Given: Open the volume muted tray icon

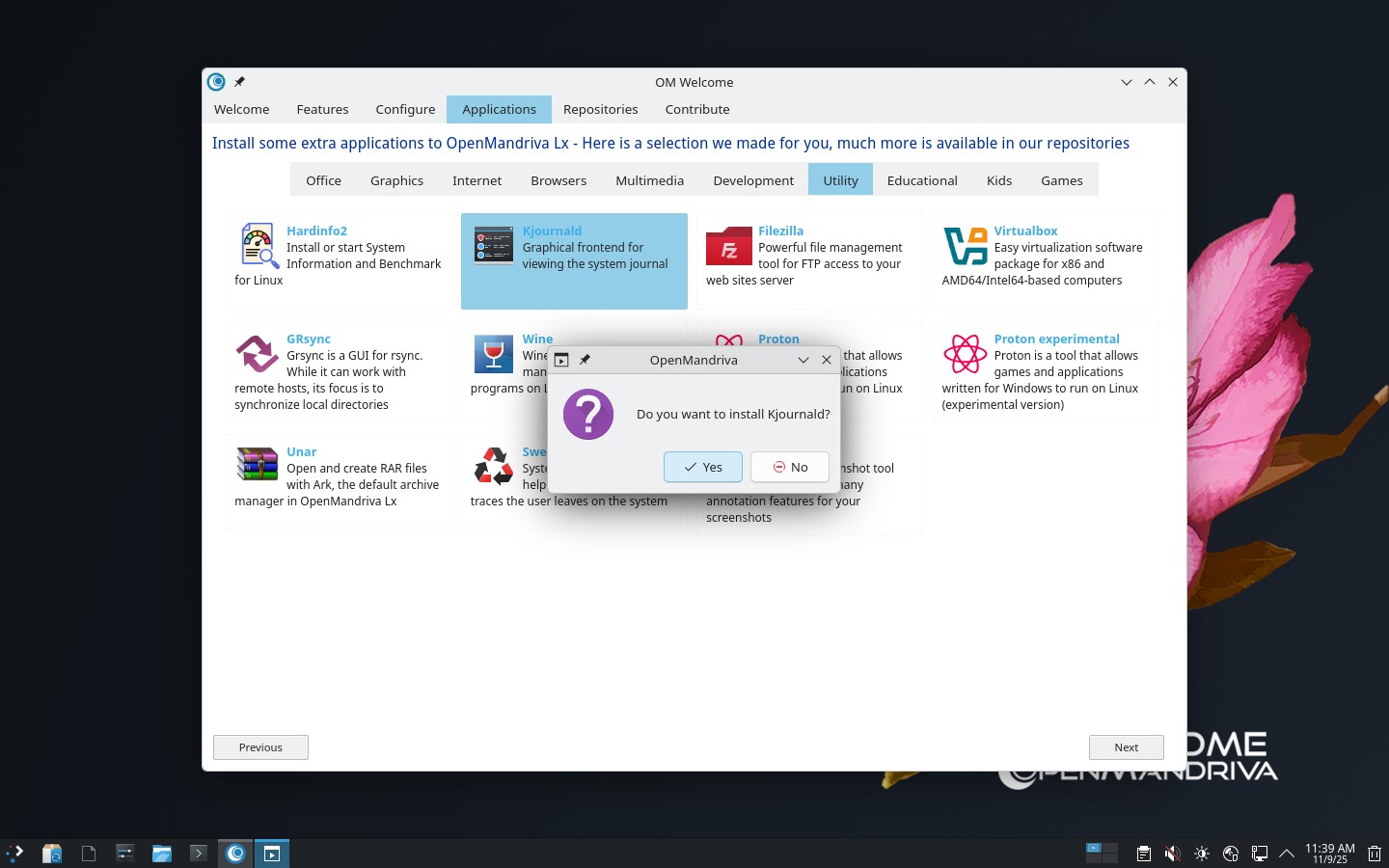Looking at the screenshot, I should (x=1172, y=854).
